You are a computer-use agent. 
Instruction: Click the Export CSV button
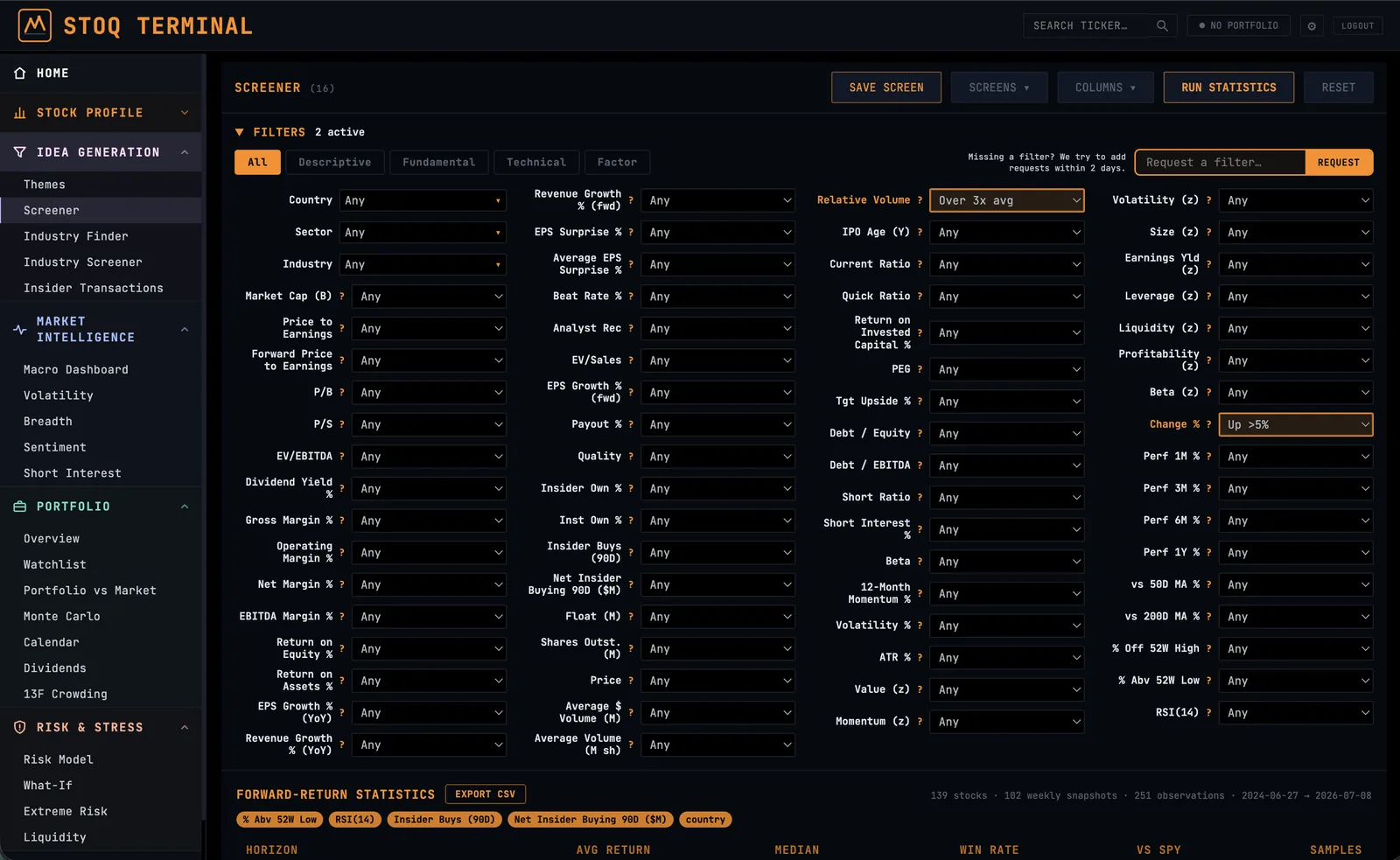(486, 794)
